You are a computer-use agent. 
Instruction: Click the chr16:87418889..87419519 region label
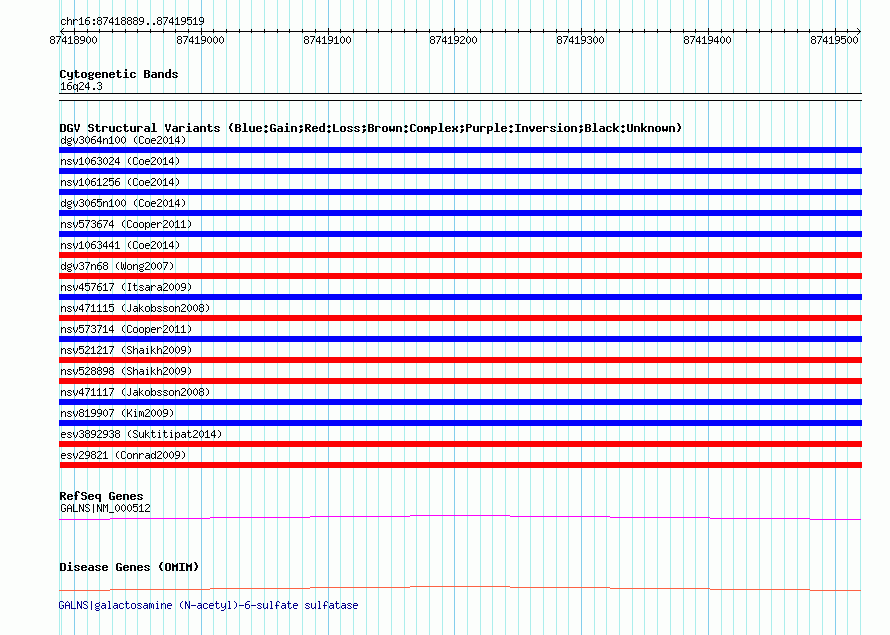pos(132,21)
